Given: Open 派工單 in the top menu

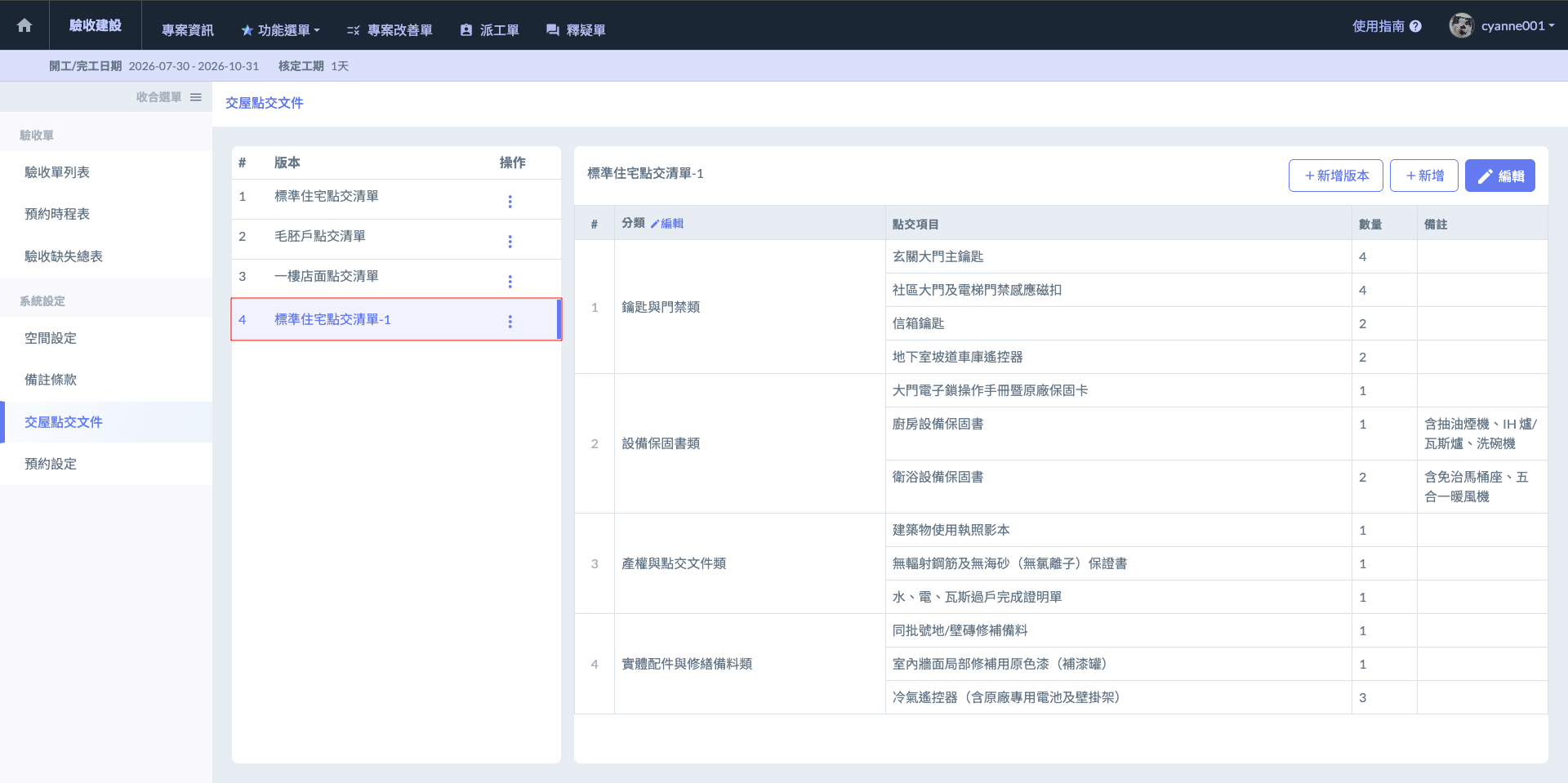Looking at the screenshot, I should point(489,30).
